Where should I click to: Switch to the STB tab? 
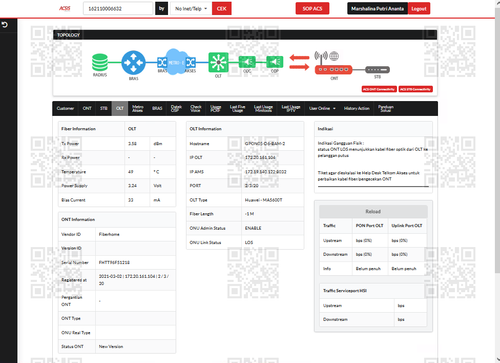click(x=104, y=108)
